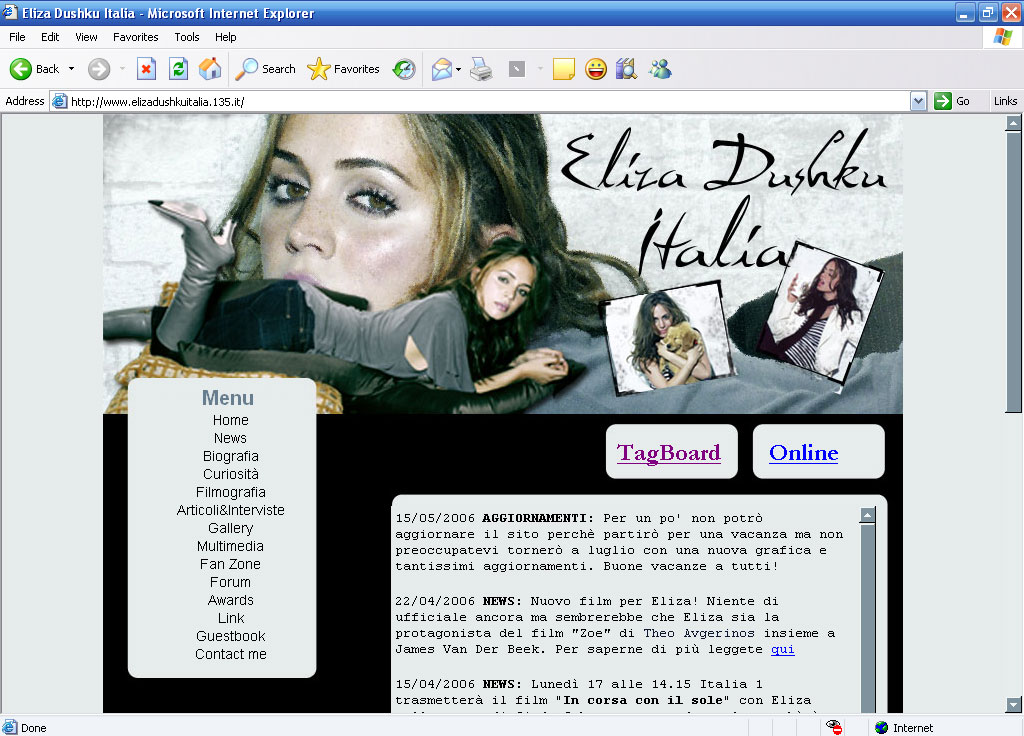The width and height of the screenshot is (1024, 736).
Task: Open News in the site menu
Action: pyautogui.click(x=231, y=438)
